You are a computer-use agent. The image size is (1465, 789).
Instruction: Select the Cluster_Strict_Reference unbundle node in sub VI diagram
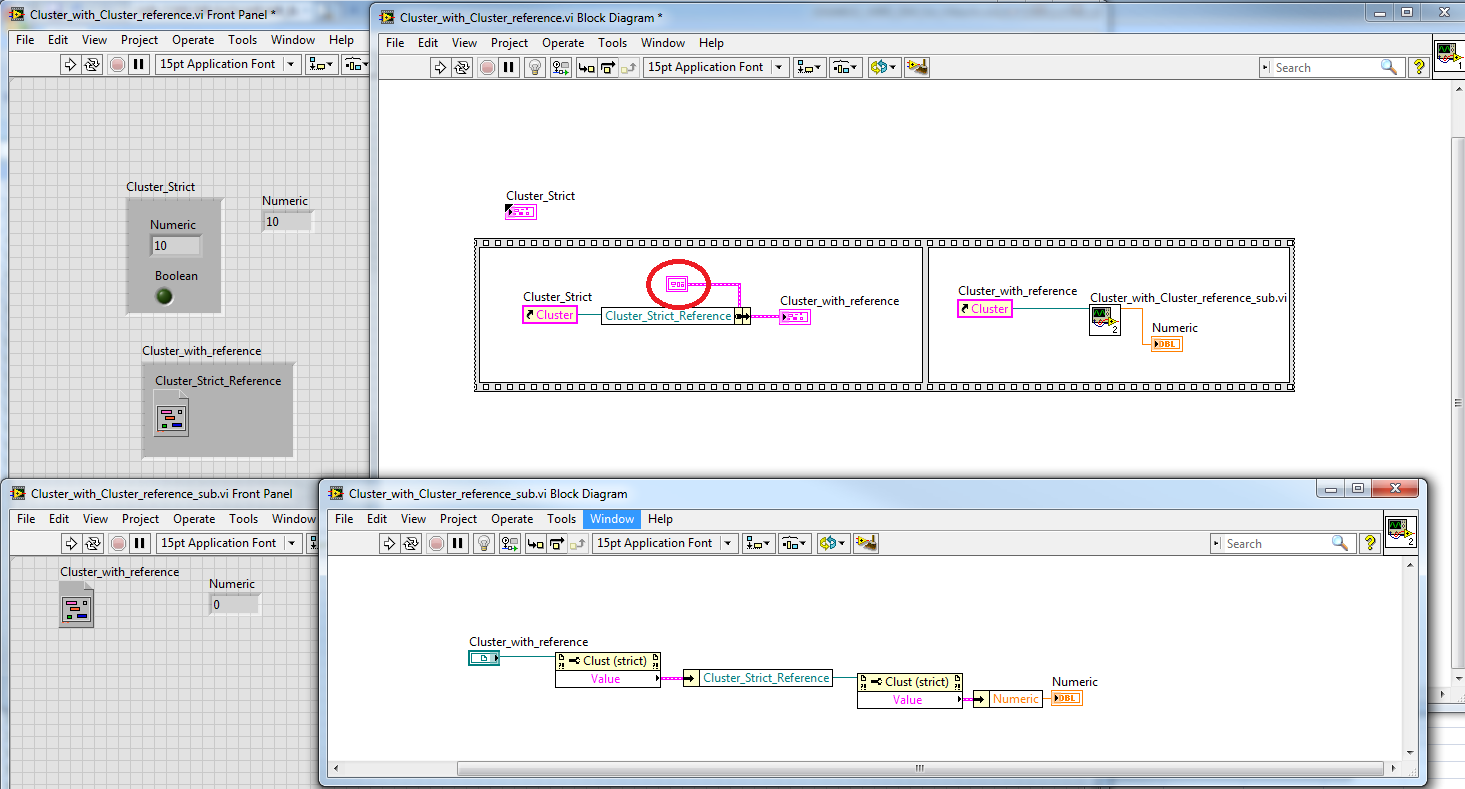click(x=758, y=678)
